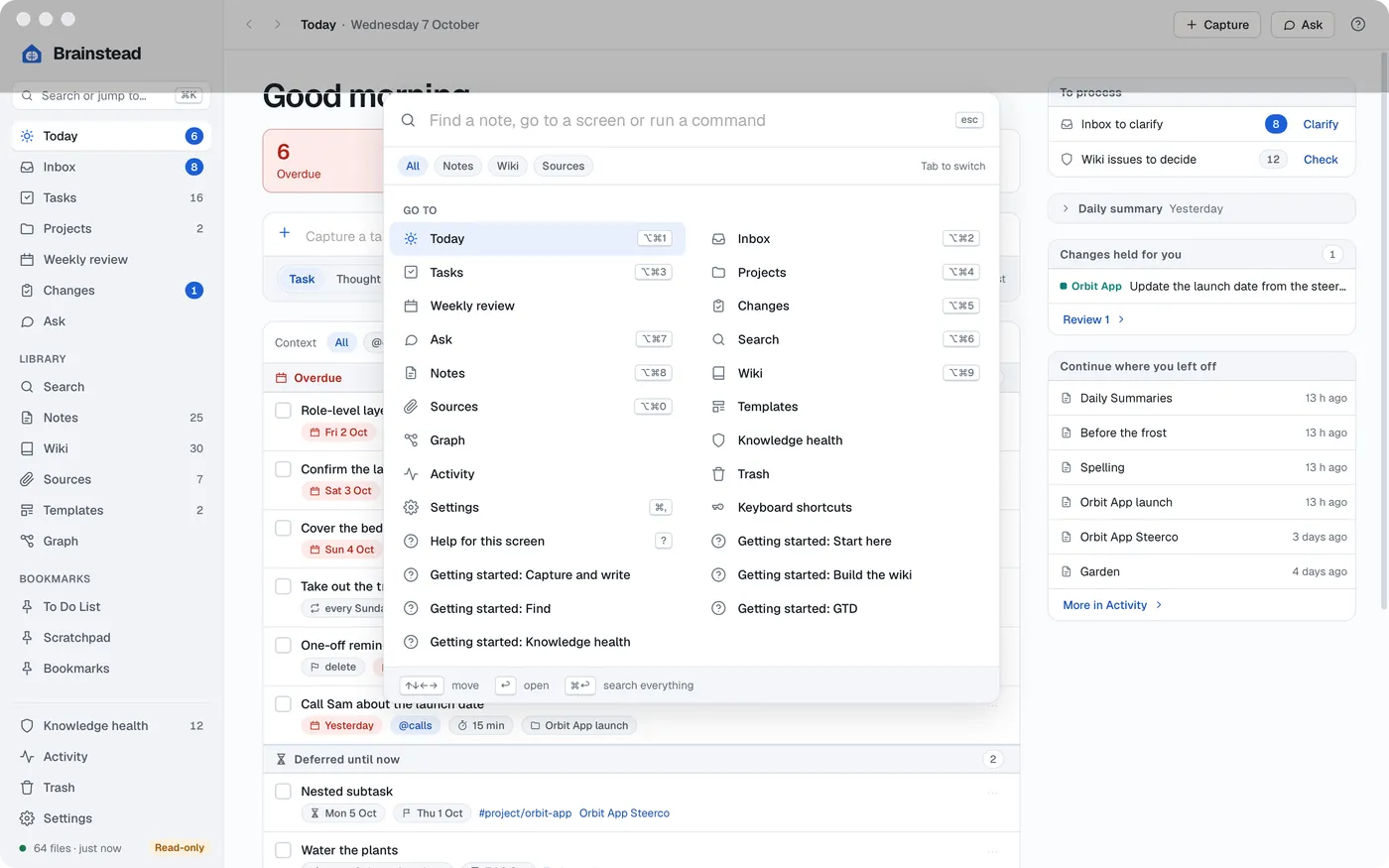Tick the Role-level task checkbox

[283, 411]
